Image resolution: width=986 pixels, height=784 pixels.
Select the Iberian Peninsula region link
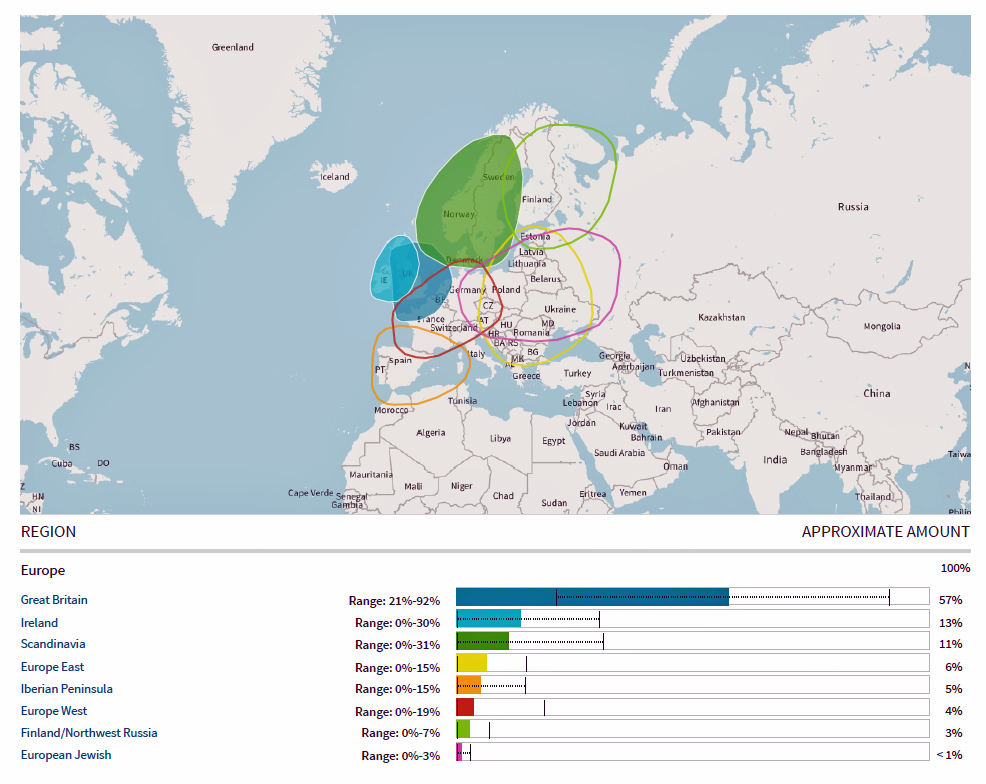click(x=67, y=689)
